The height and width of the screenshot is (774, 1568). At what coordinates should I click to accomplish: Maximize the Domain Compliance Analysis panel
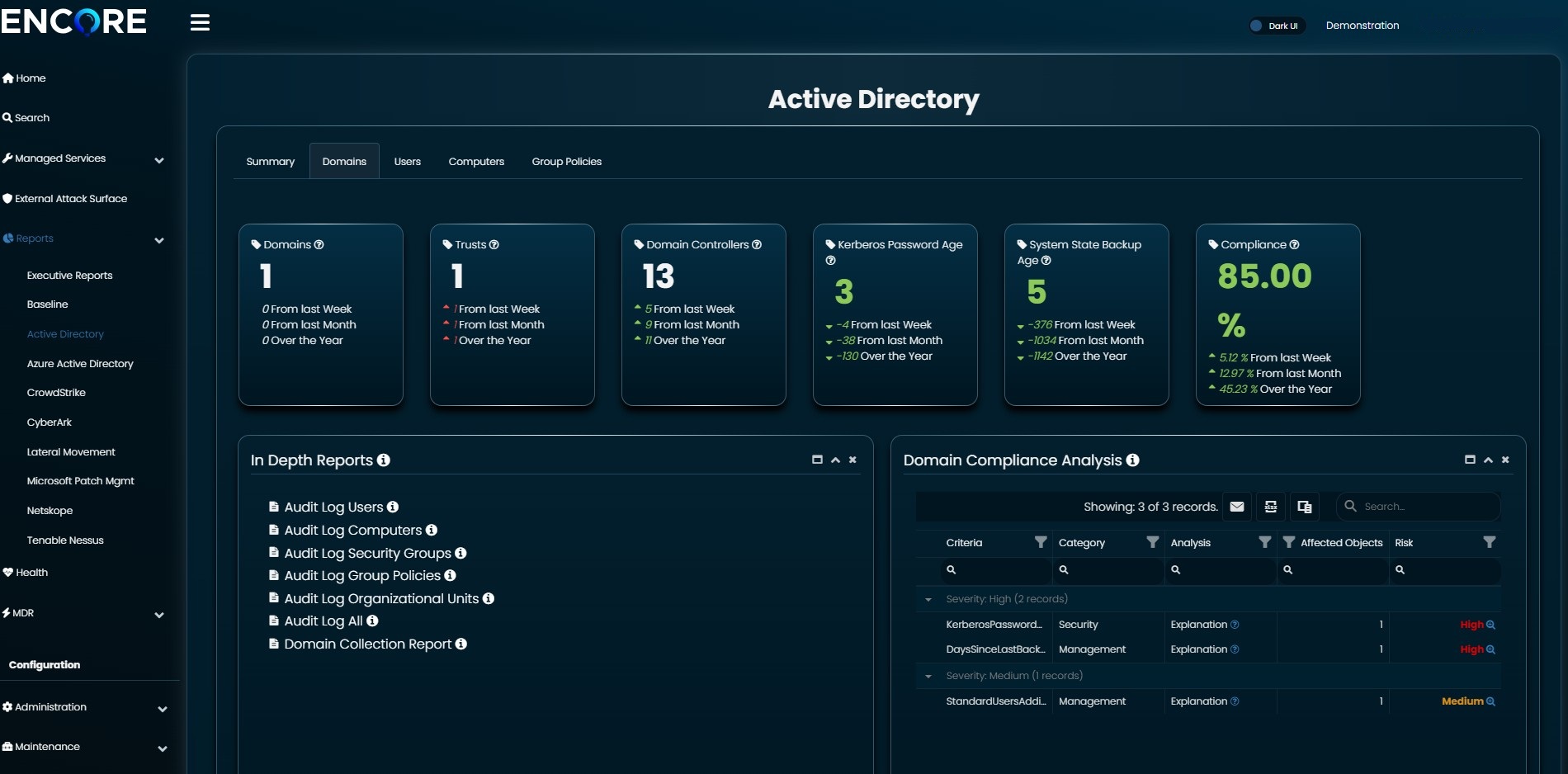(1469, 460)
